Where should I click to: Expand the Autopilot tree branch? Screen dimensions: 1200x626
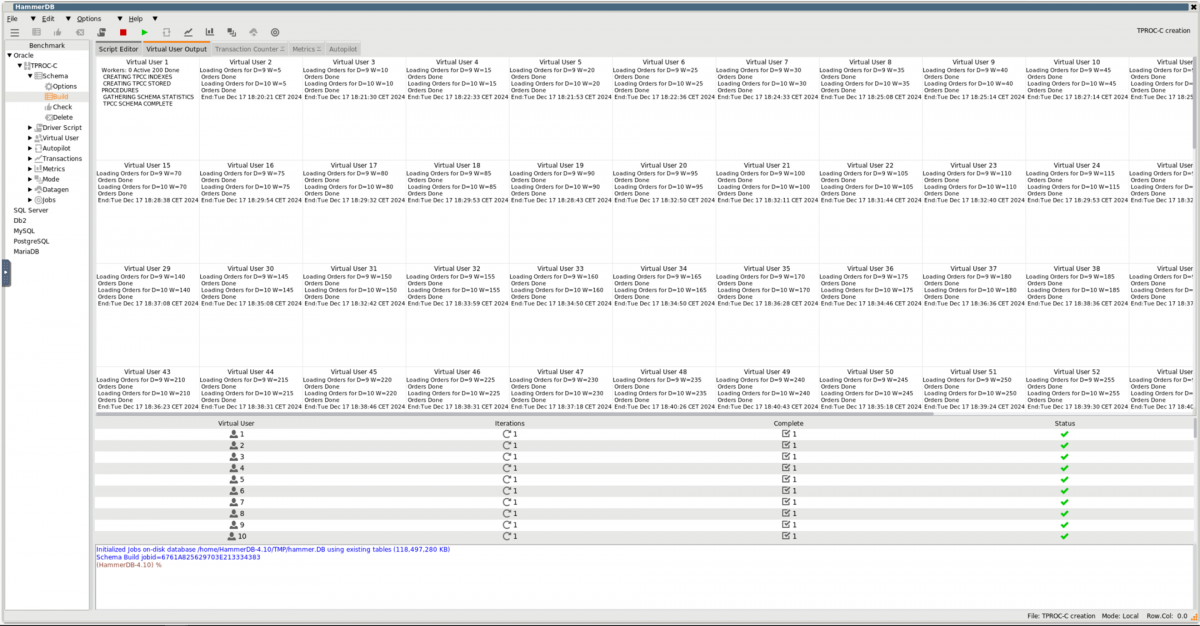[30, 147]
